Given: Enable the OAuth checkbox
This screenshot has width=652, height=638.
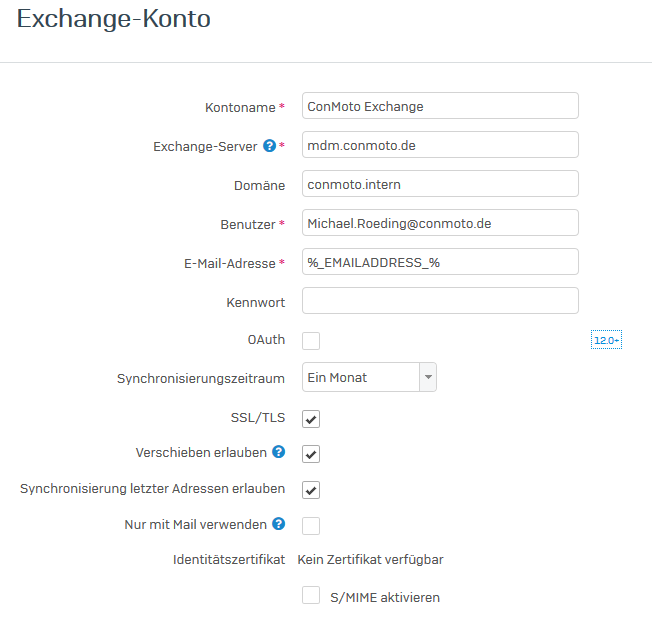Looking at the screenshot, I should tap(311, 341).
